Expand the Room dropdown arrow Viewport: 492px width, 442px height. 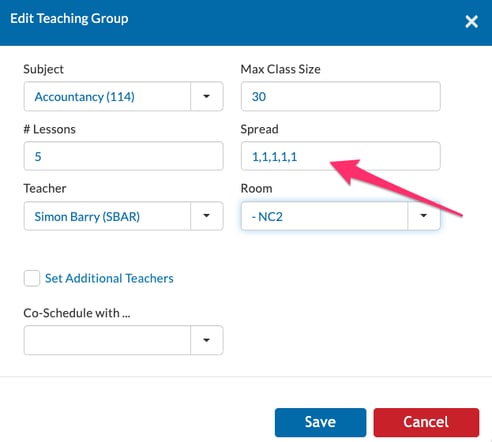click(423, 216)
